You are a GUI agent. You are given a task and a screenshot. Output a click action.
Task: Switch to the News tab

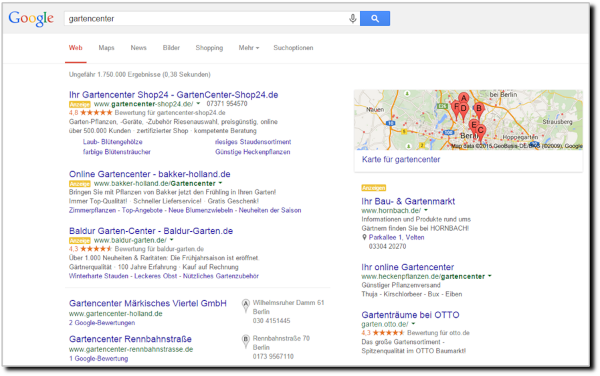pyautogui.click(x=139, y=48)
